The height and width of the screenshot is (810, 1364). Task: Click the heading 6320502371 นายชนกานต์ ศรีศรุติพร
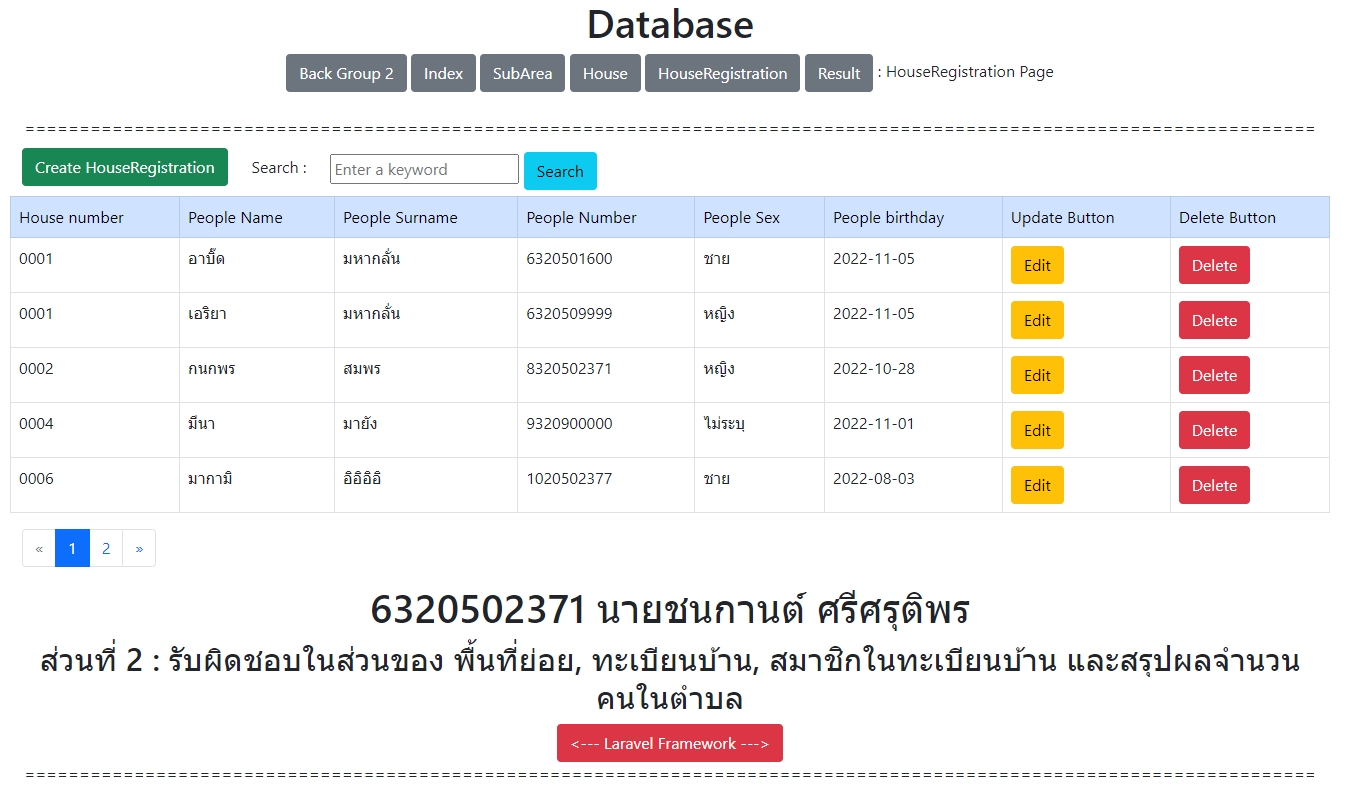point(670,610)
